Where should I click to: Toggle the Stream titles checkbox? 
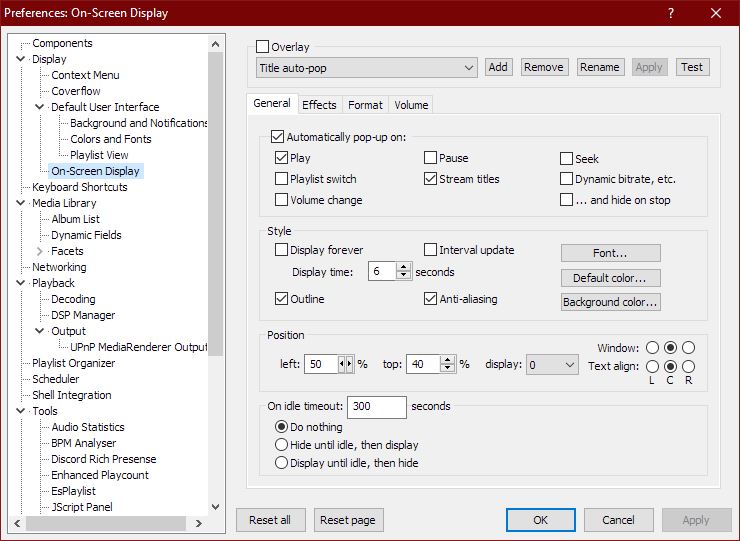click(431, 179)
